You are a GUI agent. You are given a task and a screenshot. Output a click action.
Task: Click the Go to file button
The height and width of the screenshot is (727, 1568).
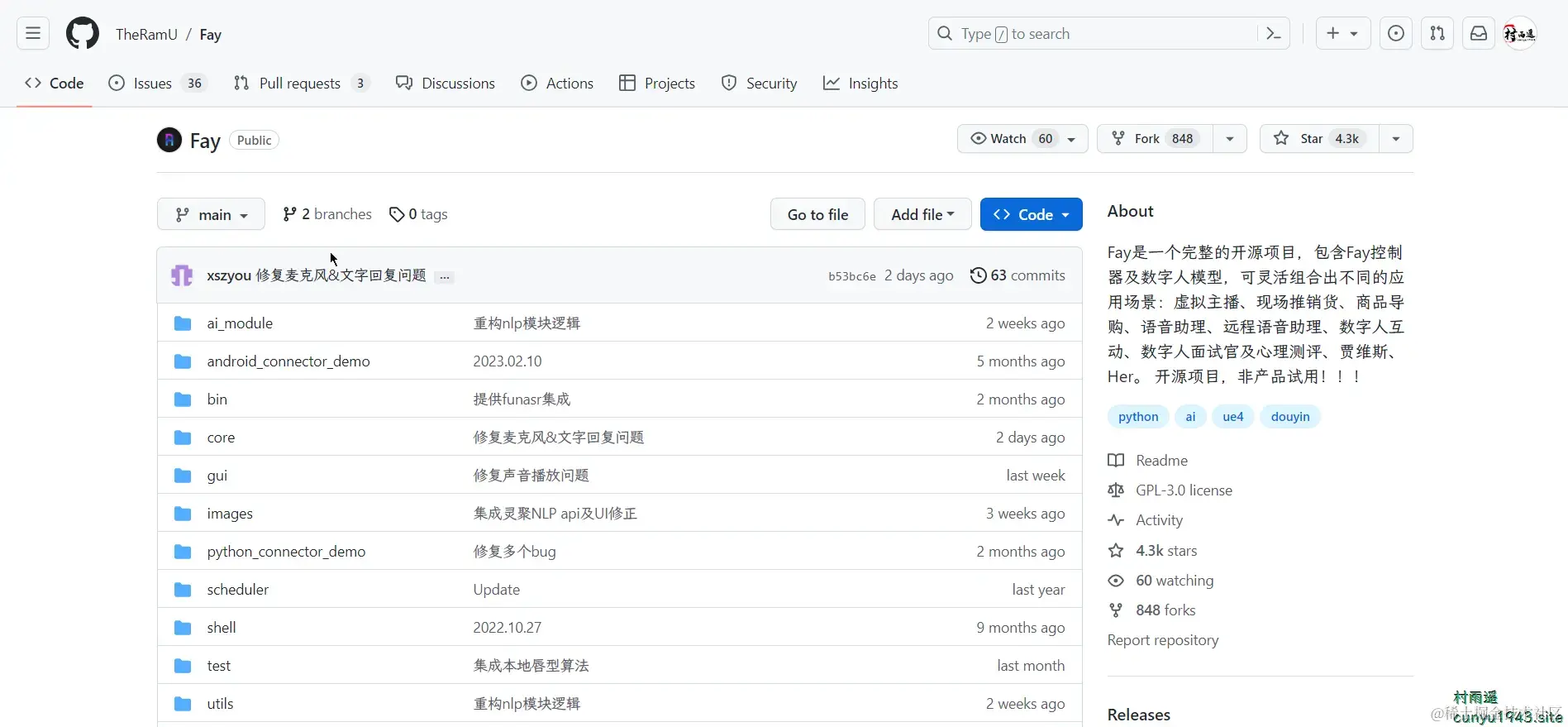point(817,214)
